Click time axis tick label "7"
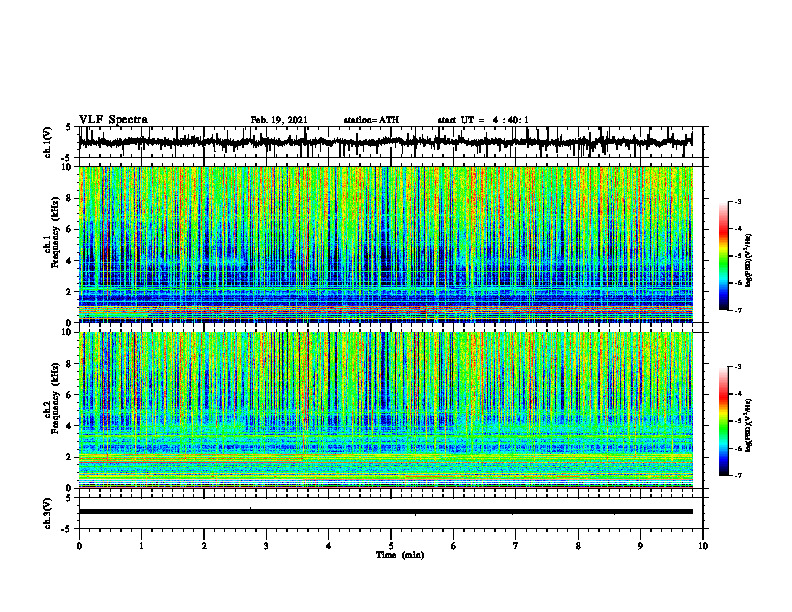792x612 pixels. pos(516,546)
